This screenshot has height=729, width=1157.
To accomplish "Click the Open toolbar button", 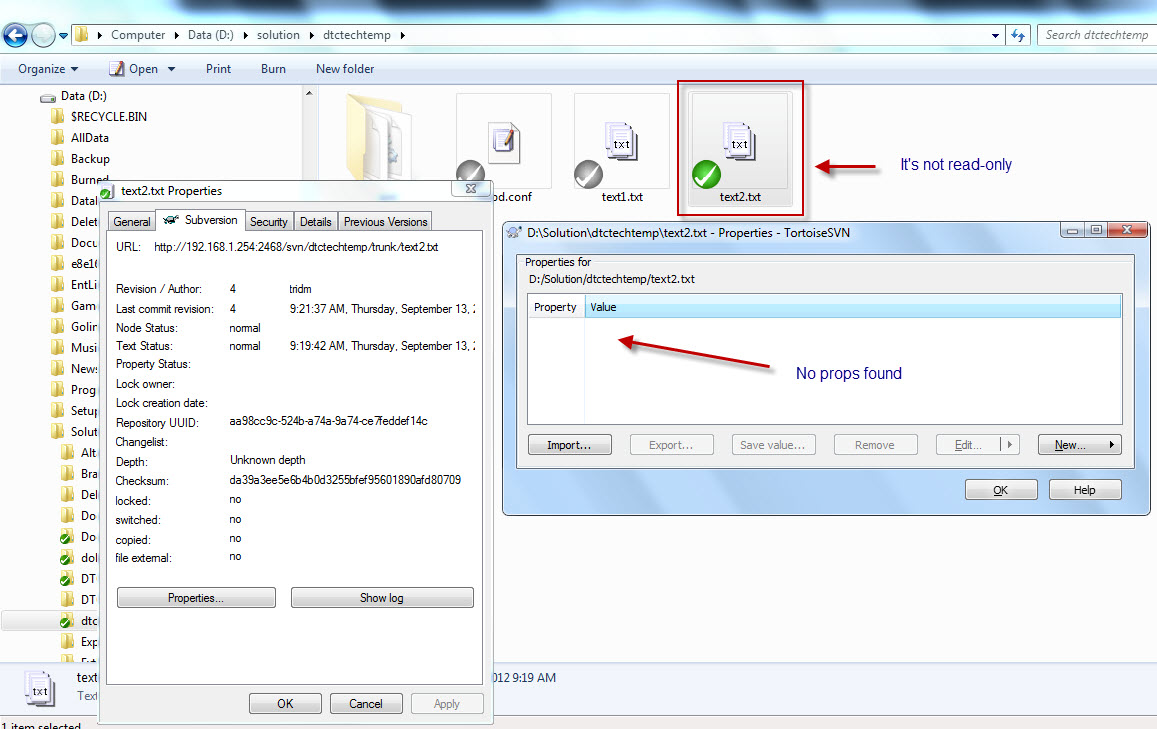I will pyautogui.click(x=134, y=69).
